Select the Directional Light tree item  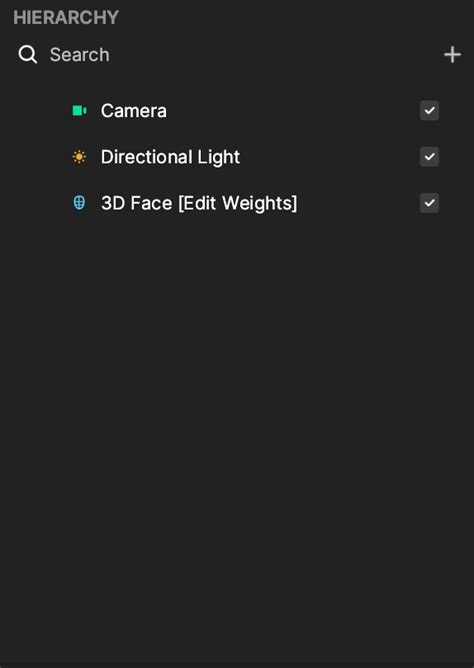click(237, 157)
